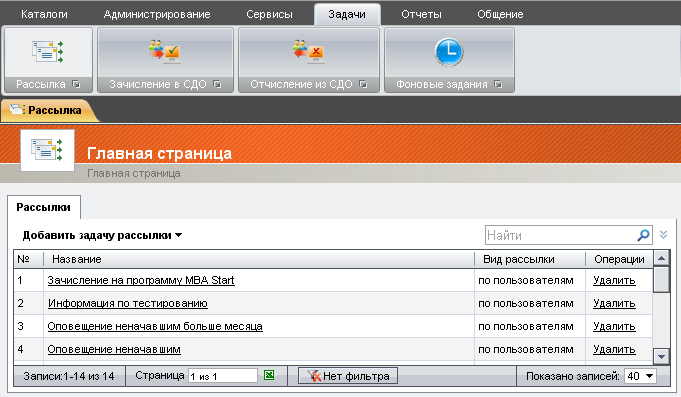
Task: Open link Зачисление на программу MBA Start
Action: point(141,280)
